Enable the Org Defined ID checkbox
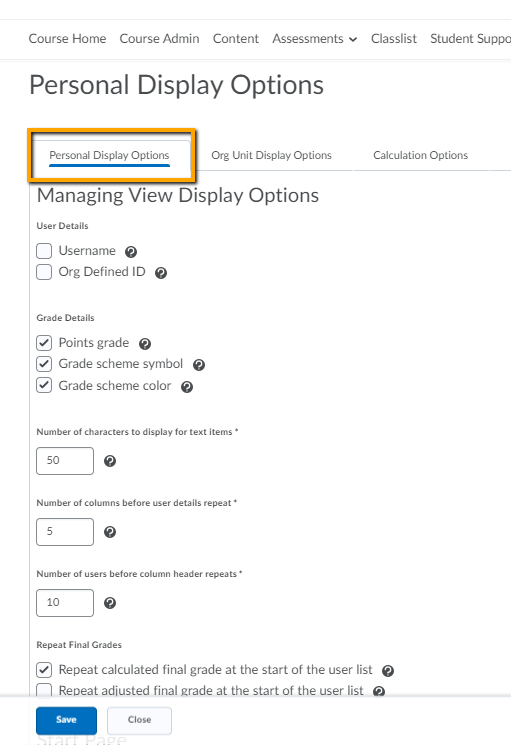This screenshot has height=745, width=511. (x=44, y=272)
